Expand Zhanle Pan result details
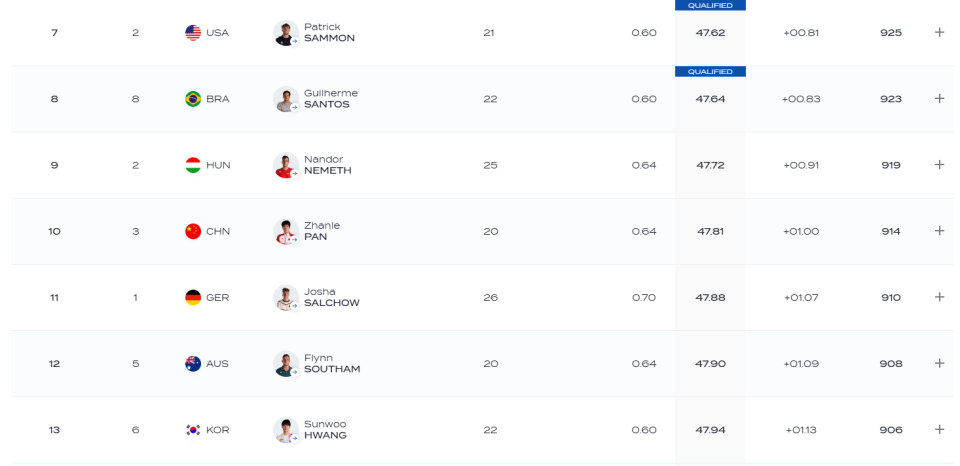Screen dimensions: 960x466 (939, 231)
